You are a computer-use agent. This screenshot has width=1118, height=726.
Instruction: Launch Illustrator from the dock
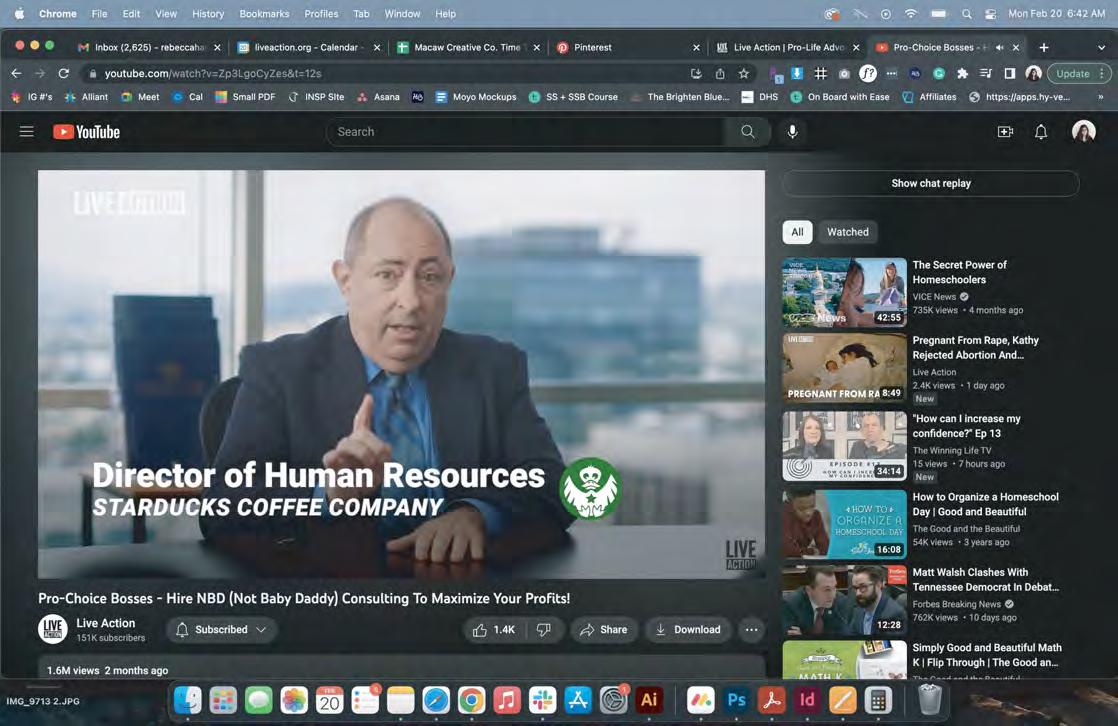pos(649,700)
